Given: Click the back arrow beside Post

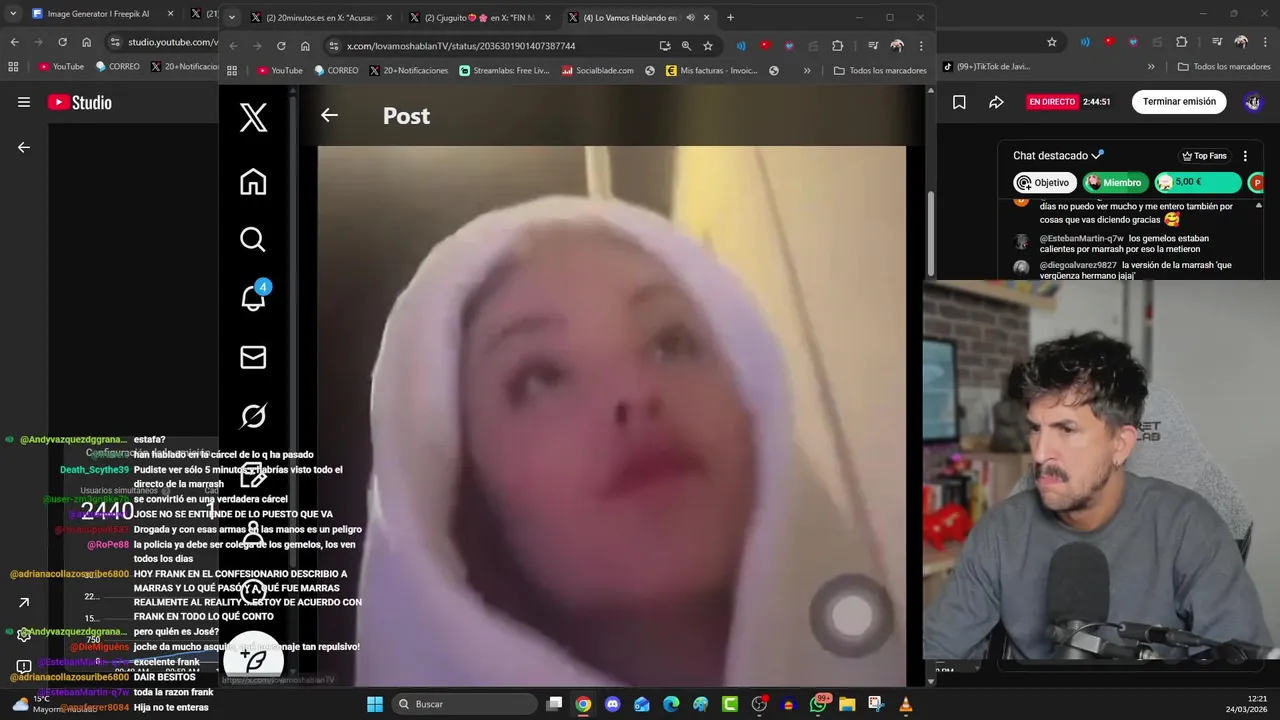Looking at the screenshot, I should click(329, 115).
